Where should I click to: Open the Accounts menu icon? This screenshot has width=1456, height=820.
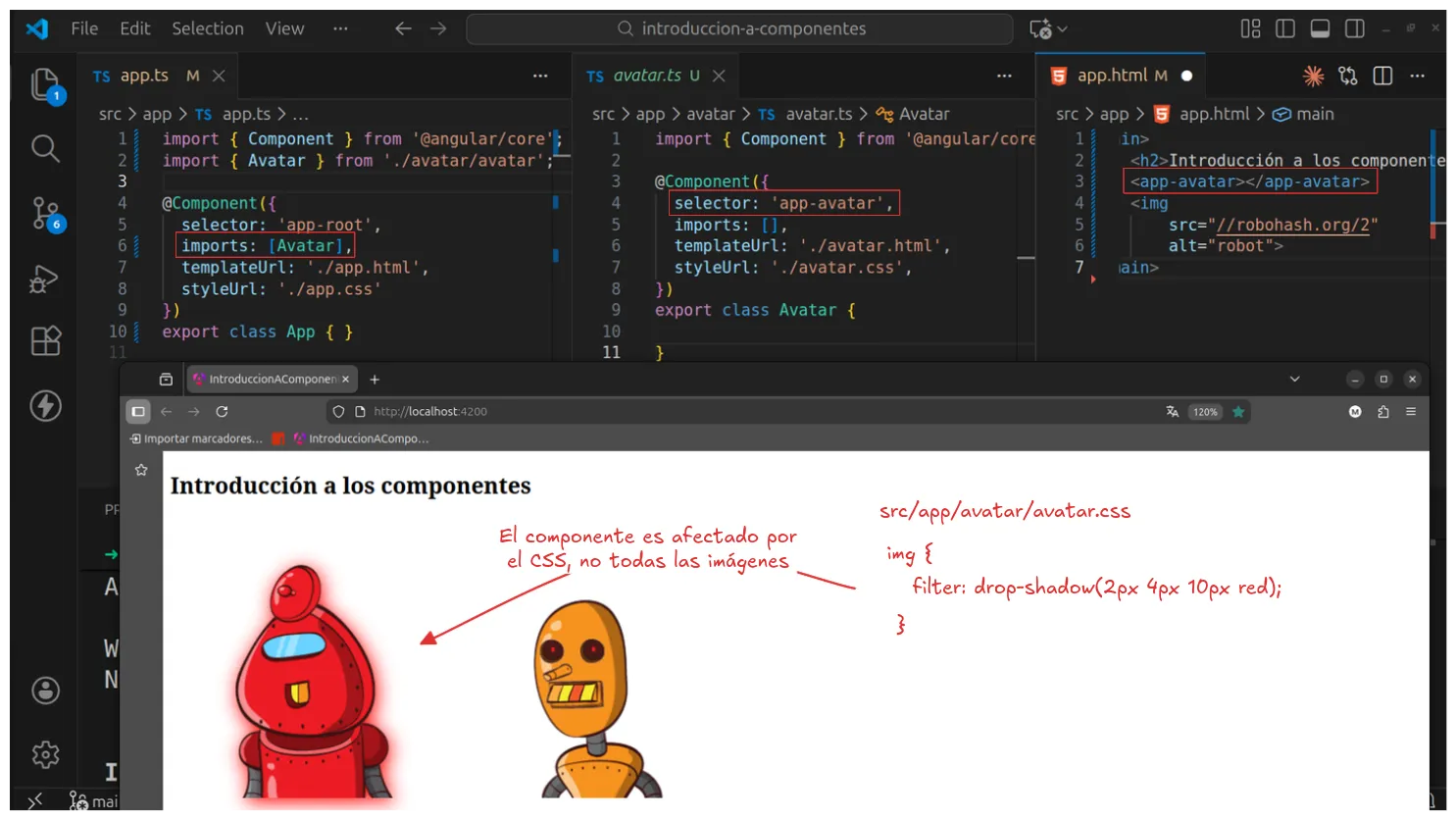(45, 691)
